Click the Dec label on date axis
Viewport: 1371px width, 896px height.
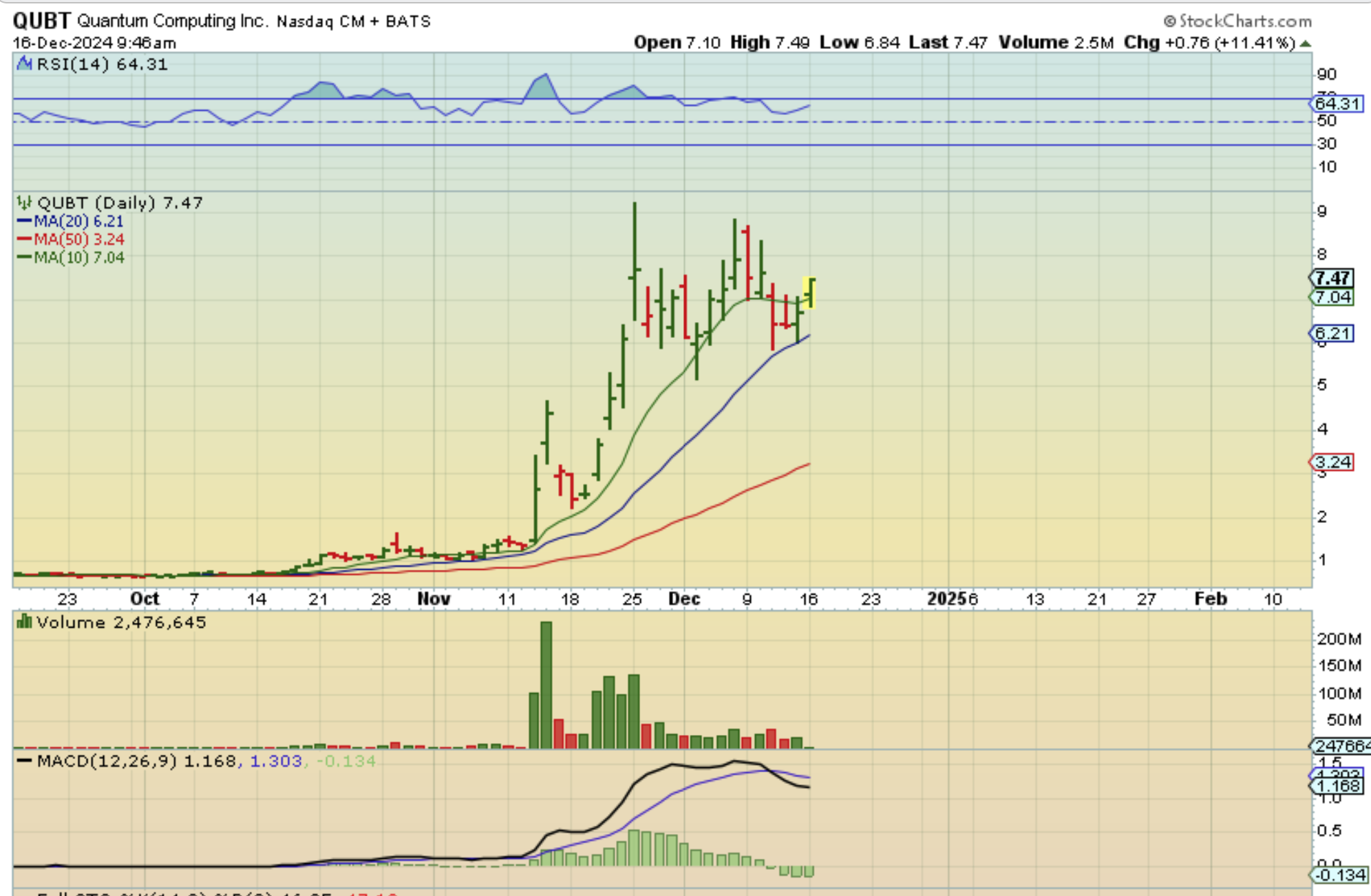[684, 599]
